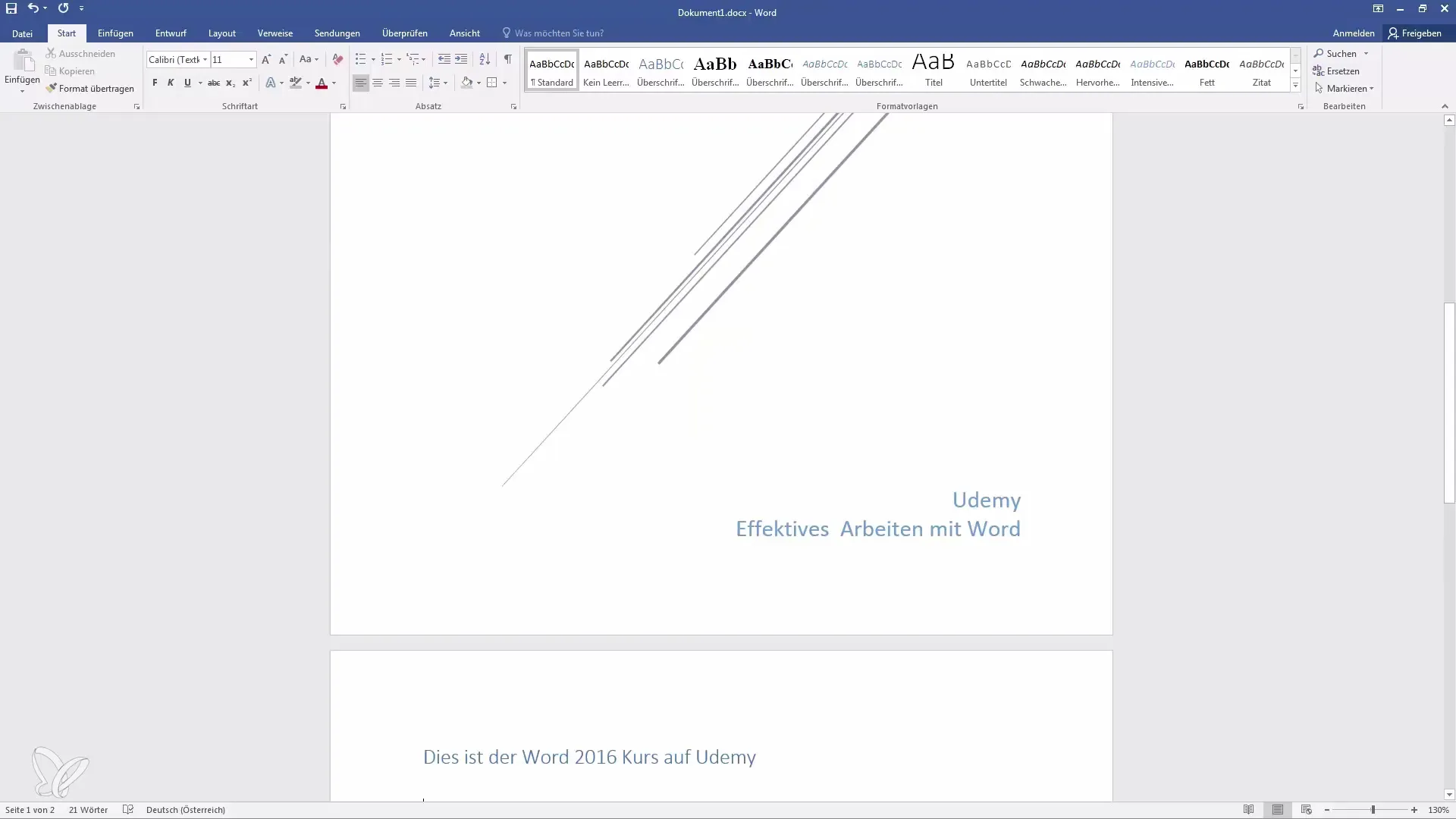Open bullet list dropdown
Viewport: 1456px width, 819px height.
pos(373,59)
